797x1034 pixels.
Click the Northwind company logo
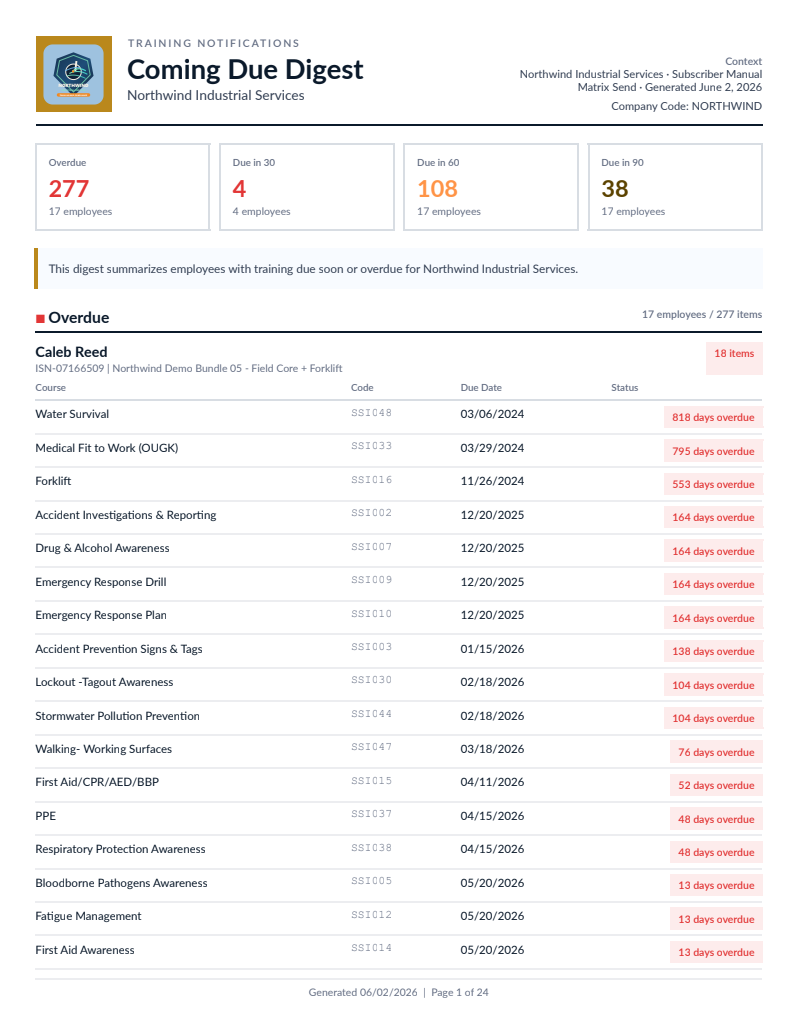[74, 74]
